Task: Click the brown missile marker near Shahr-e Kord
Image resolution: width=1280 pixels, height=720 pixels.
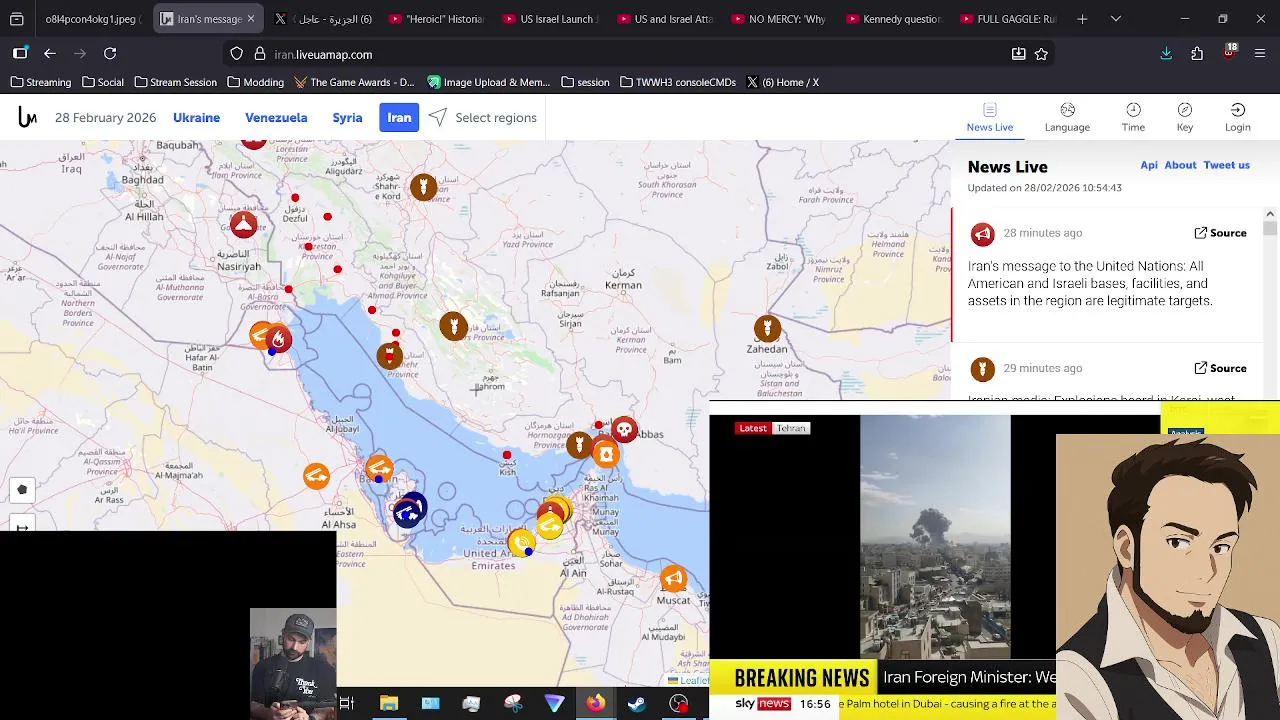Action: 423,186
